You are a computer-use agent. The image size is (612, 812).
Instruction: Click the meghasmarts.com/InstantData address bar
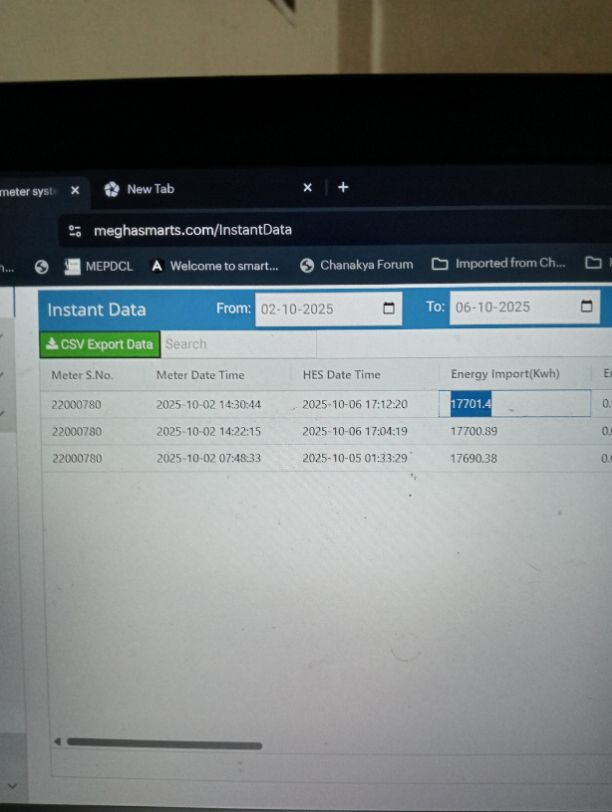(193, 230)
